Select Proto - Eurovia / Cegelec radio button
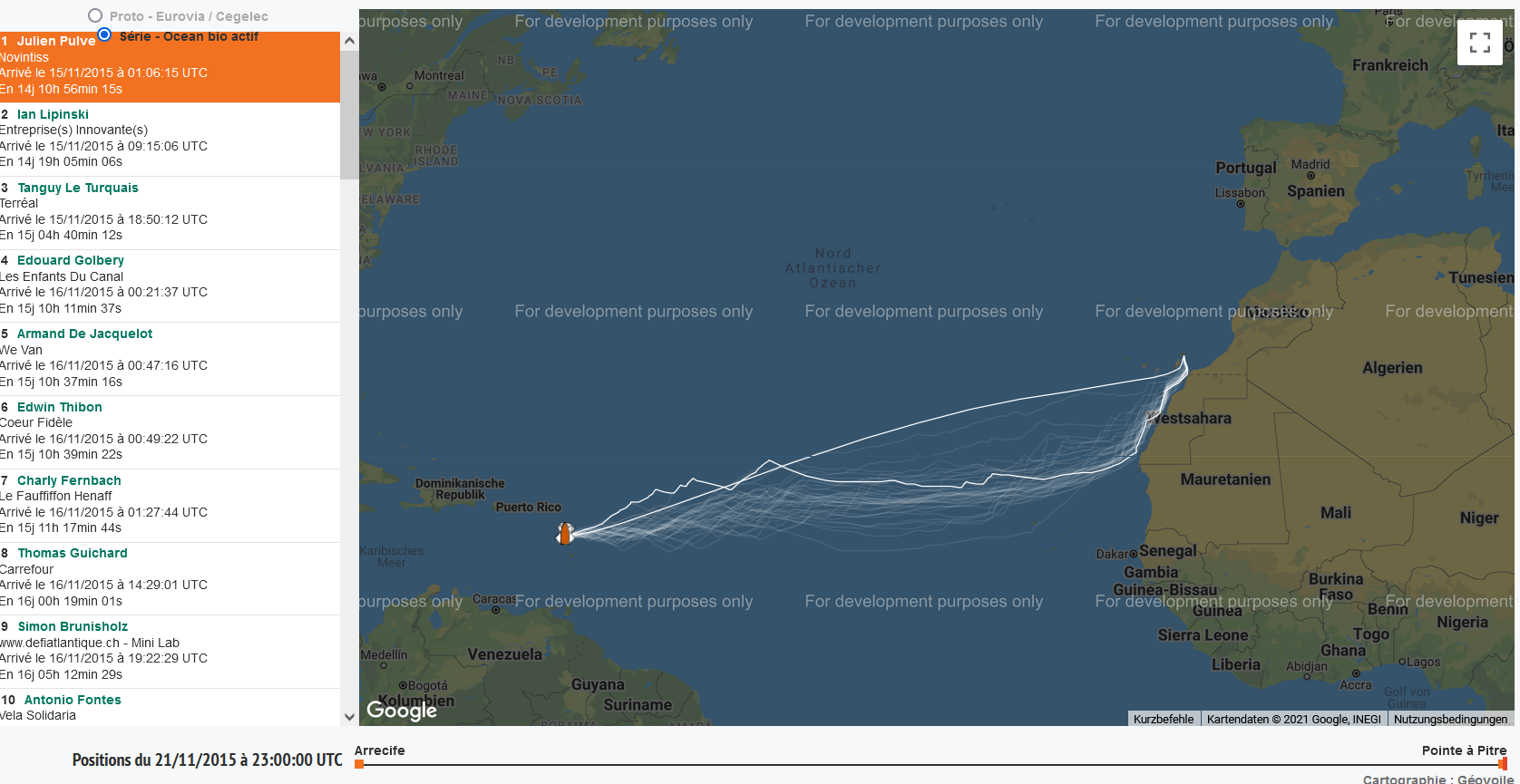This screenshot has width=1520, height=784. pyautogui.click(x=95, y=15)
